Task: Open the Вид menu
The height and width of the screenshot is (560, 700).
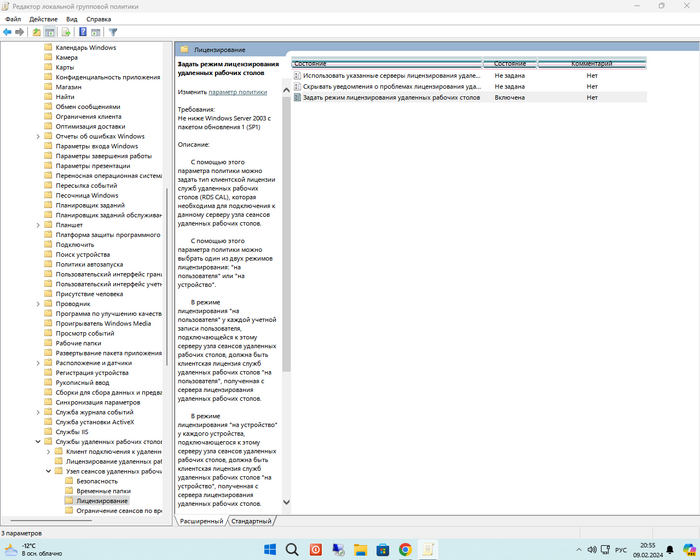Action: click(x=71, y=19)
